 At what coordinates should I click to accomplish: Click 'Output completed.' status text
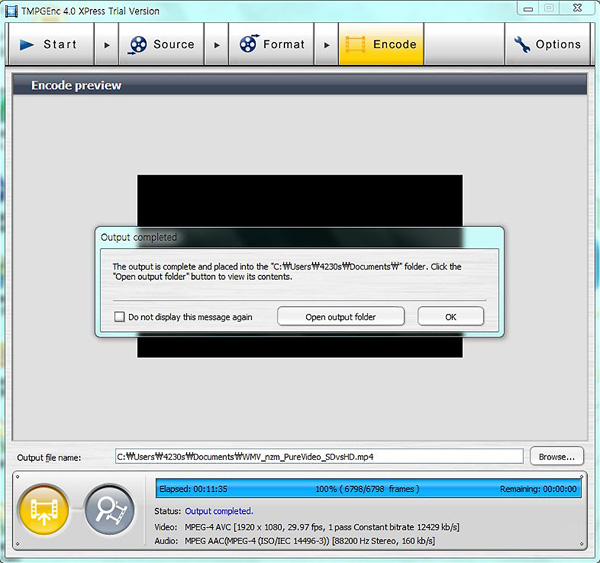219,511
